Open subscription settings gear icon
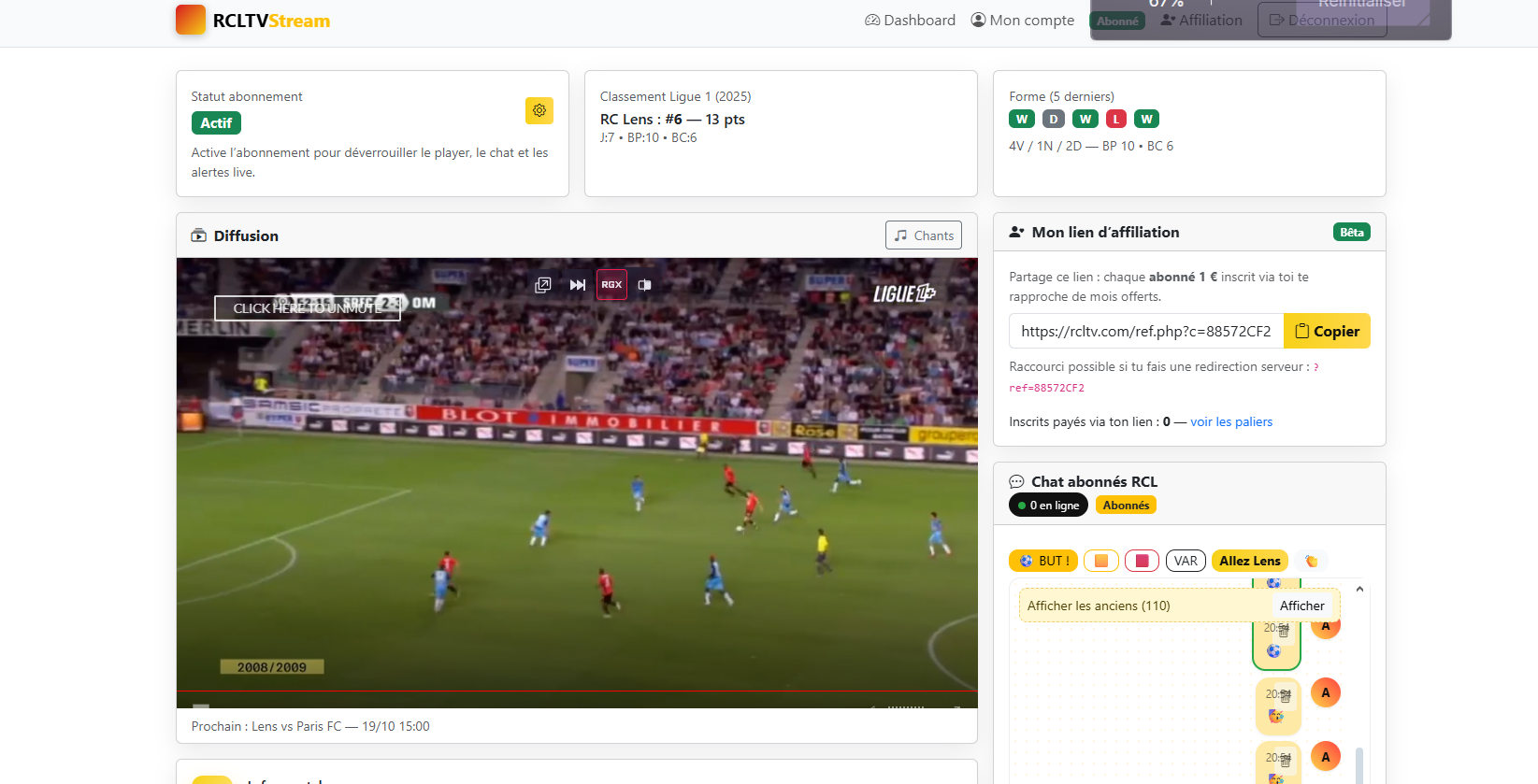Image resolution: width=1538 pixels, height=784 pixels. coord(539,110)
